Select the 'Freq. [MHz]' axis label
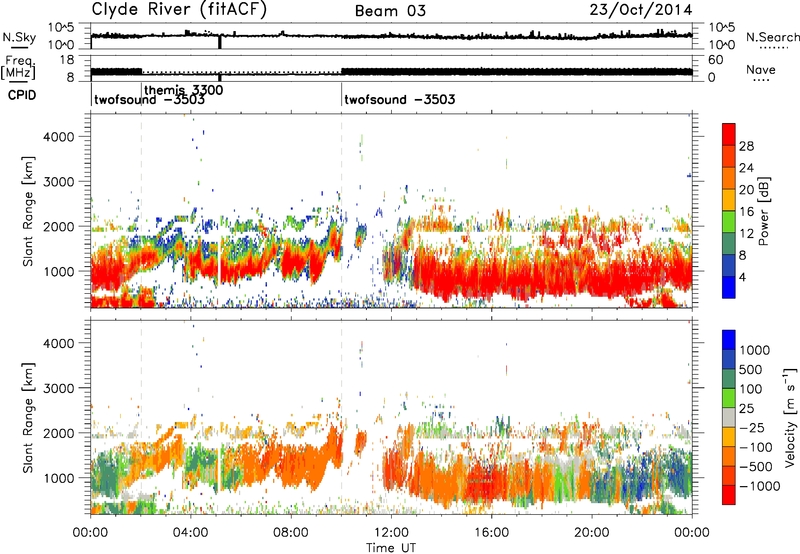The height and width of the screenshot is (554, 800). click(18, 67)
